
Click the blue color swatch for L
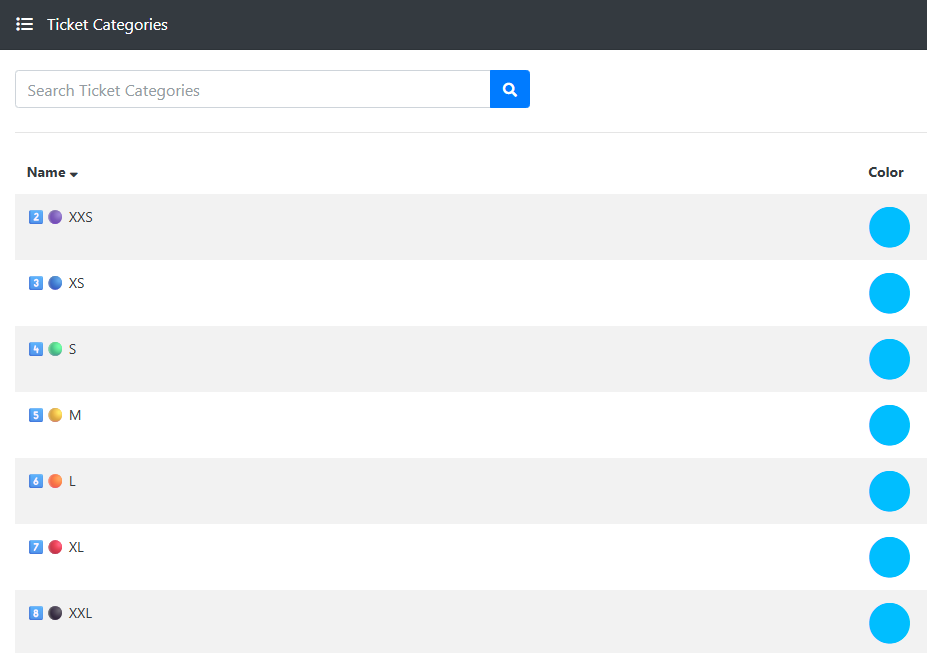(889, 491)
